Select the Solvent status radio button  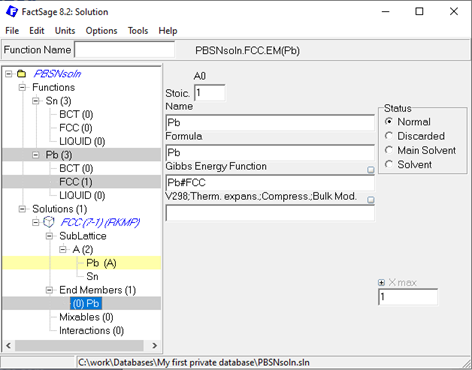coord(388,164)
